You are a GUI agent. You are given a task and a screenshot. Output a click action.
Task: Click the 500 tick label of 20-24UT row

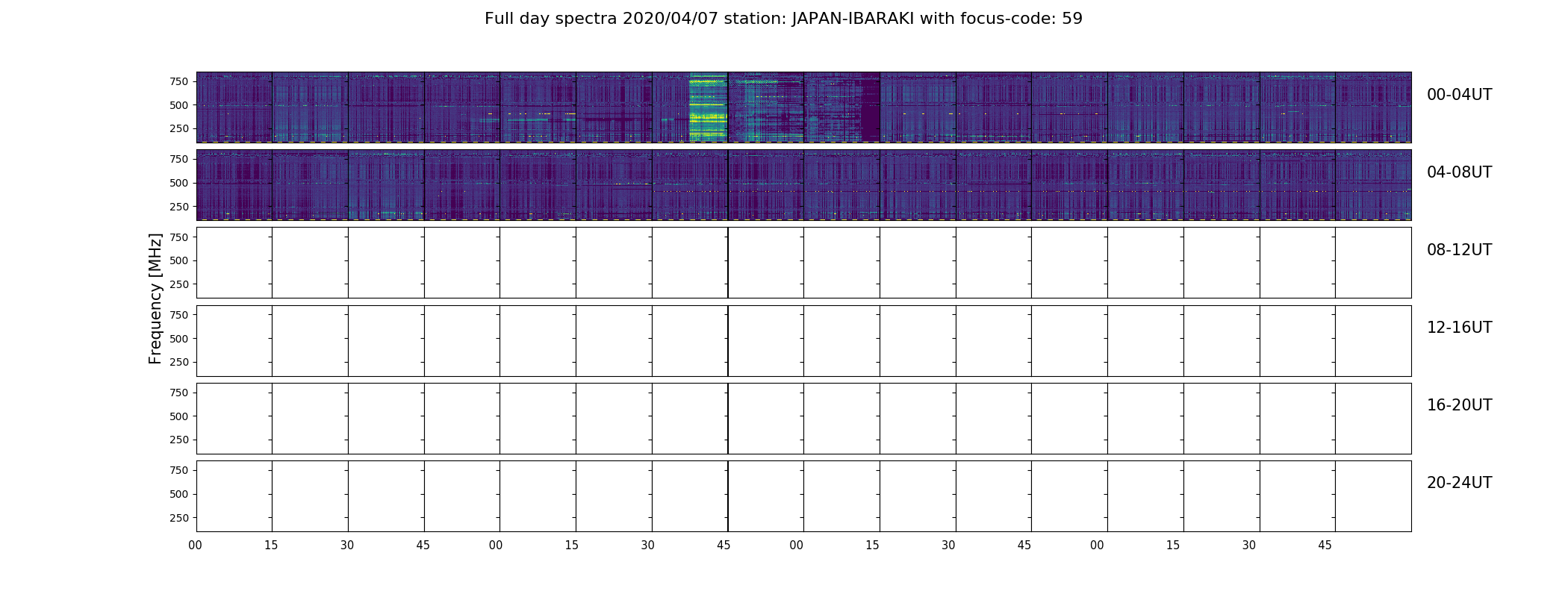pyautogui.click(x=179, y=494)
